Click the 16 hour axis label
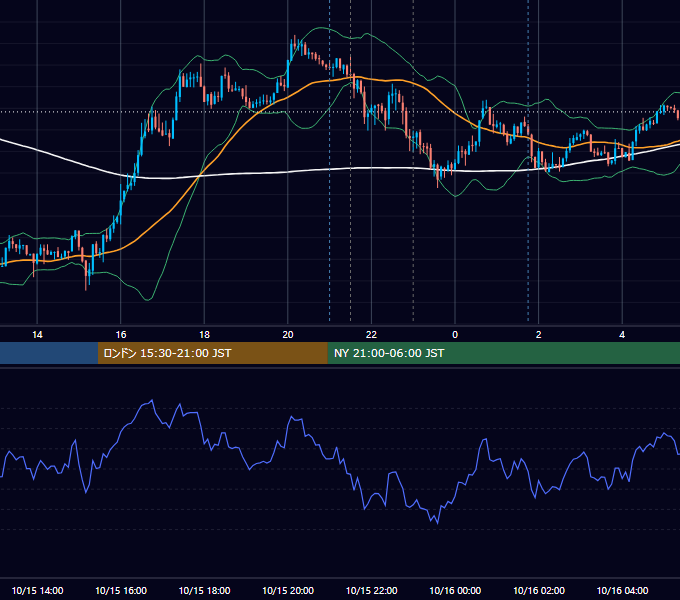Viewport: 680px width, 600px height. (x=121, y=335)
